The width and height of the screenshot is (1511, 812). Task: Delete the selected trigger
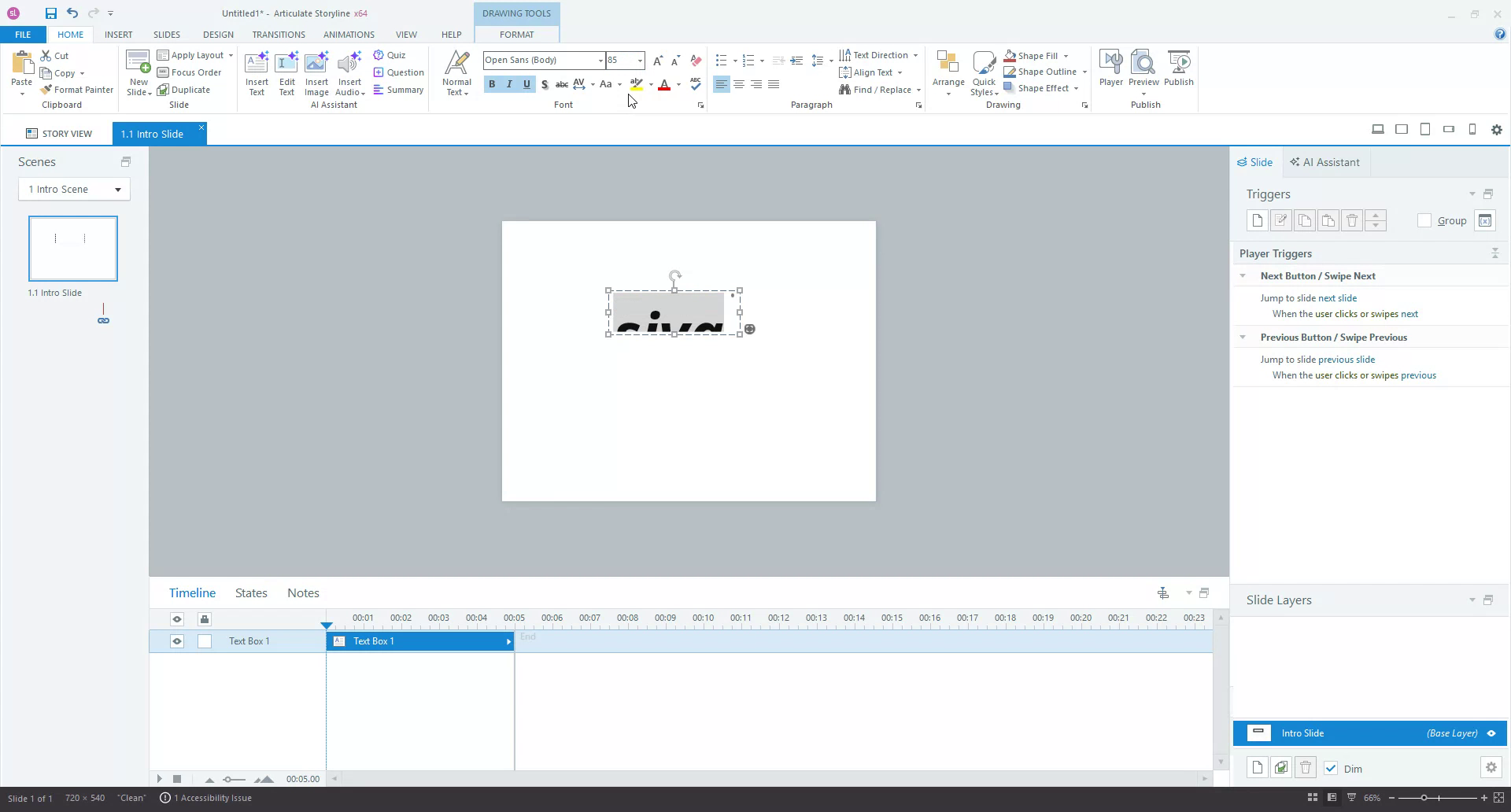pos(1352,220)
